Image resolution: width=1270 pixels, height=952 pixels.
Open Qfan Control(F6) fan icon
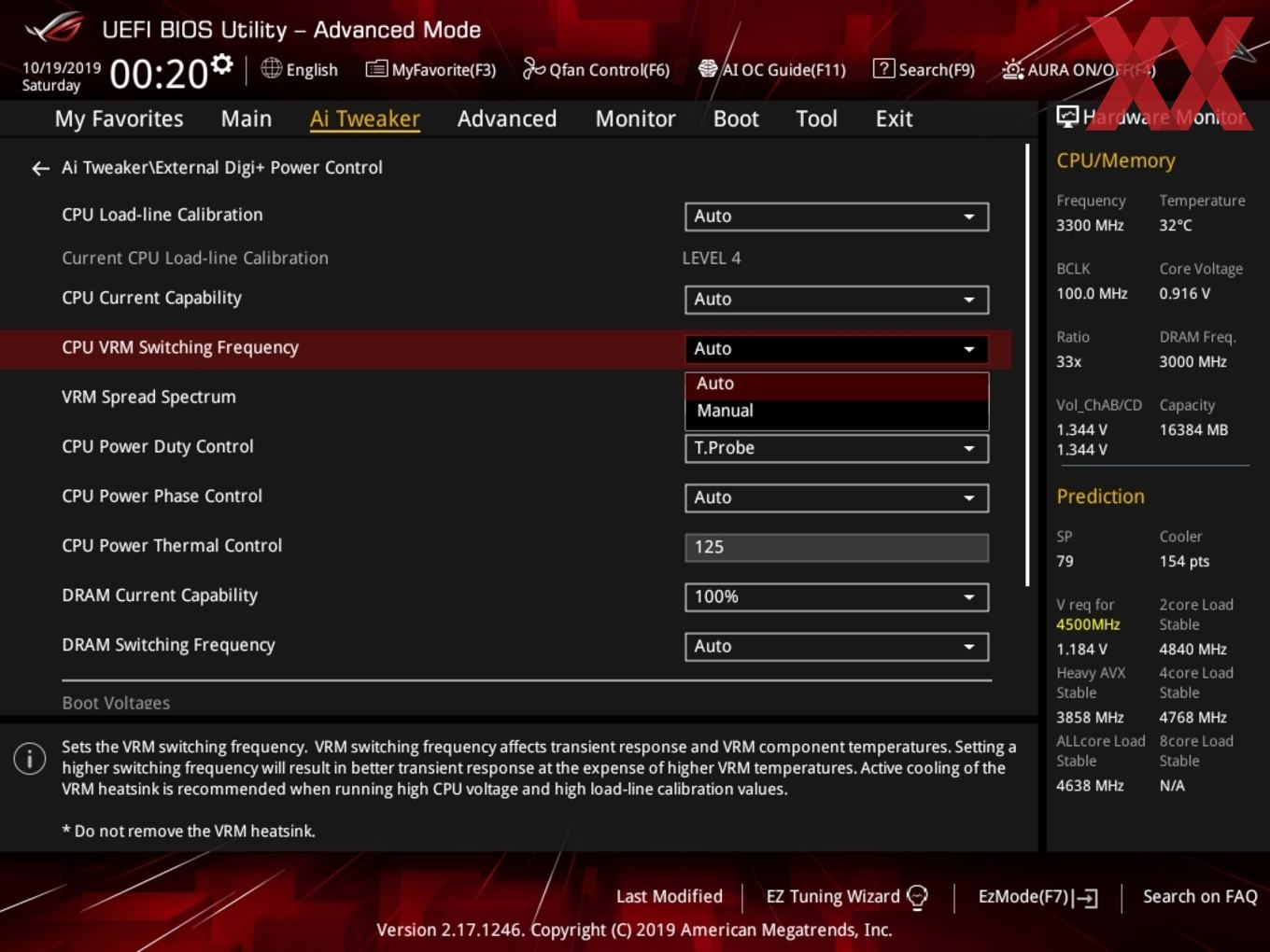click(x=533, y=68)
